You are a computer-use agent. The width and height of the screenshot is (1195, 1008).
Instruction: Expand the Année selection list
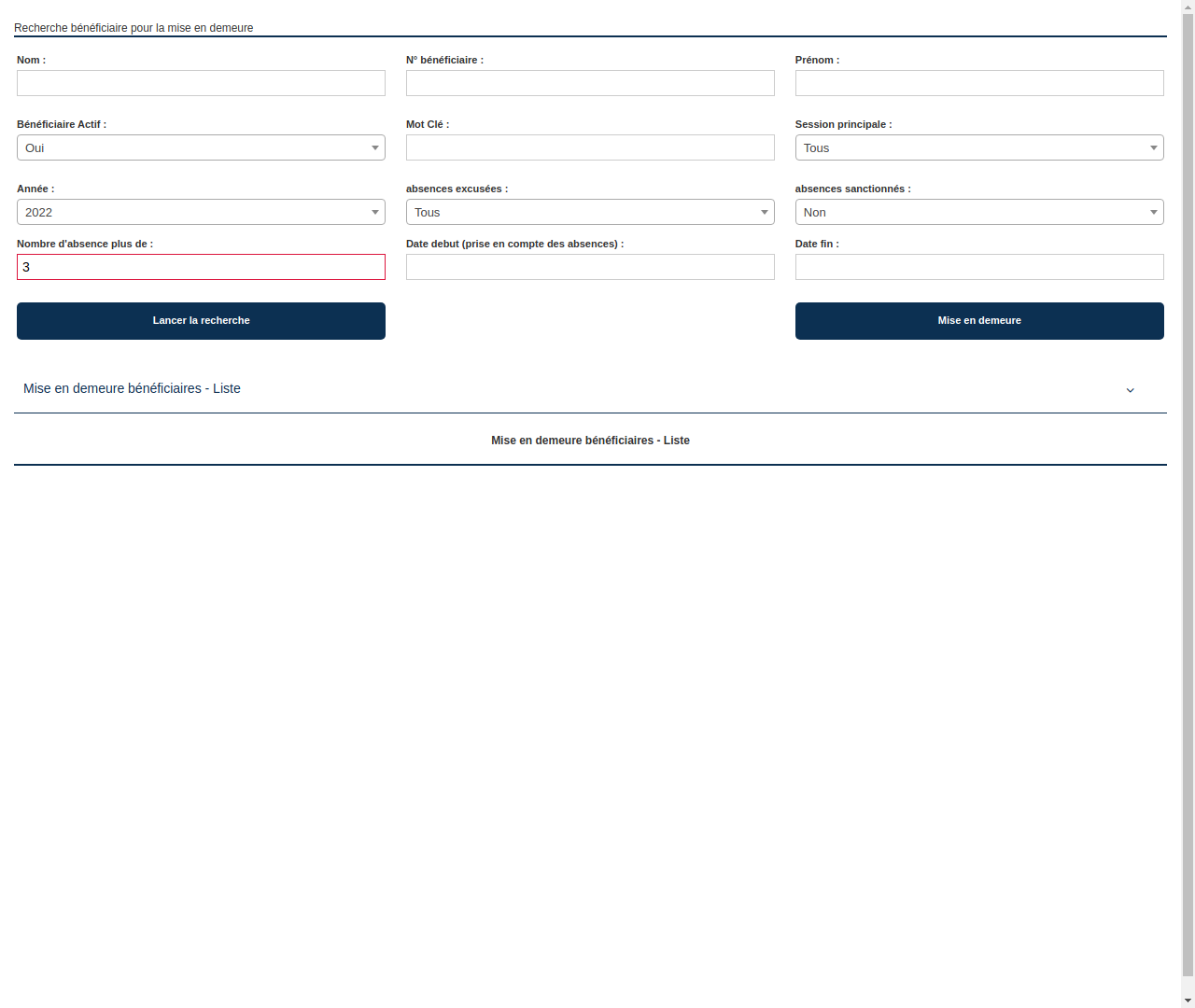[x=201, y=212]
